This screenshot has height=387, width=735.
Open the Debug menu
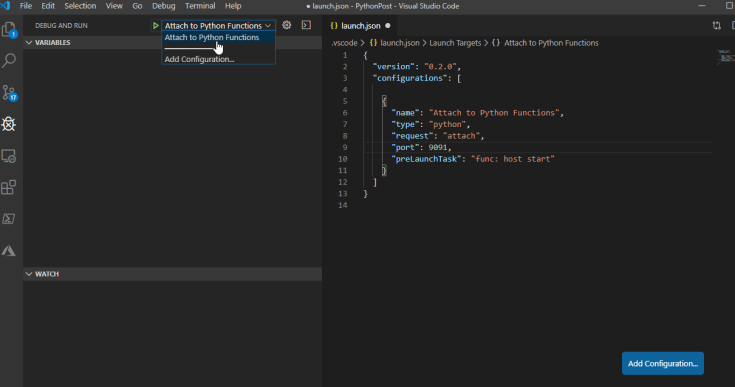(x=164, y=6)
